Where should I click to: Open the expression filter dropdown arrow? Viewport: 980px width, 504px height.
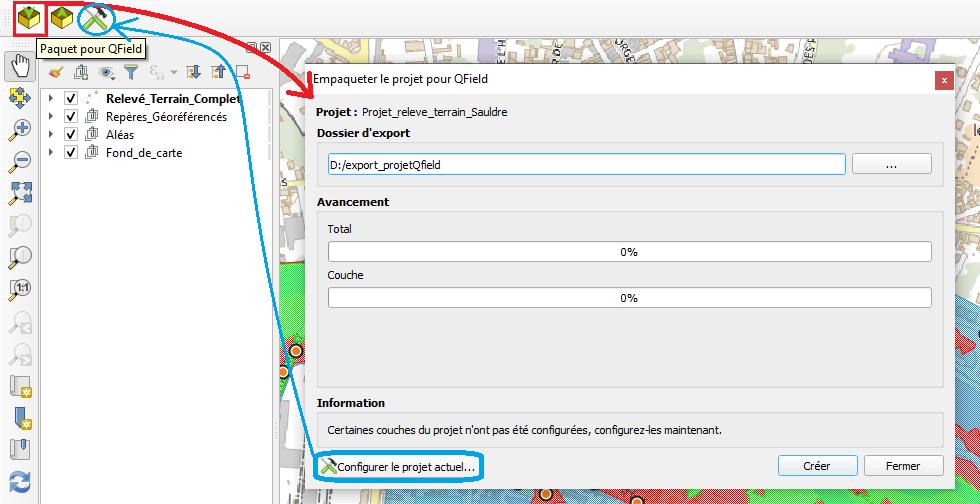[173, 73]
